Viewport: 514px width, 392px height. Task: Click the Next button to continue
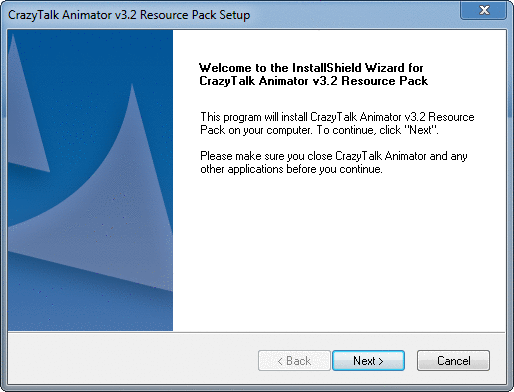click(x=368, y=360)
